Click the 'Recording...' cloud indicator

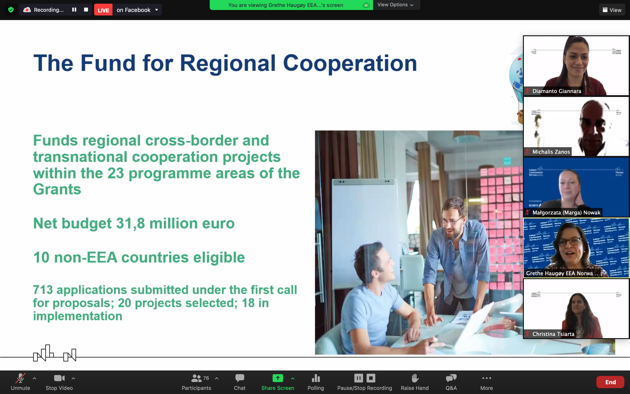click(x=44, y=10)
